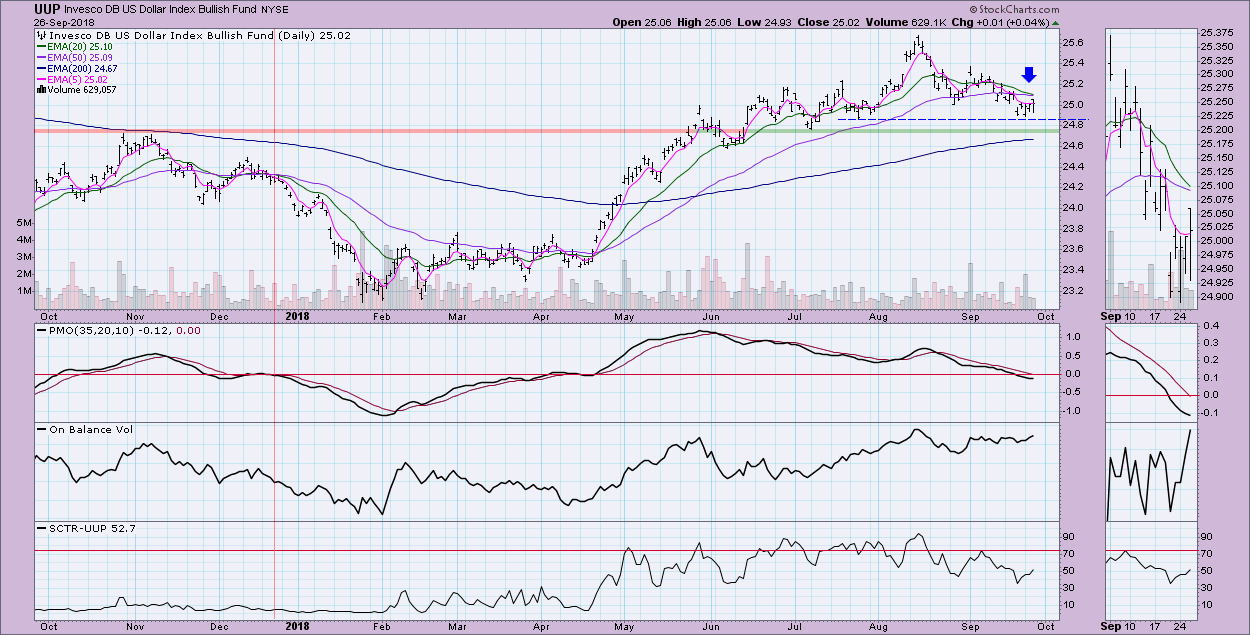Click the green EMA(20) legend line marker

(x=40, y=46)
